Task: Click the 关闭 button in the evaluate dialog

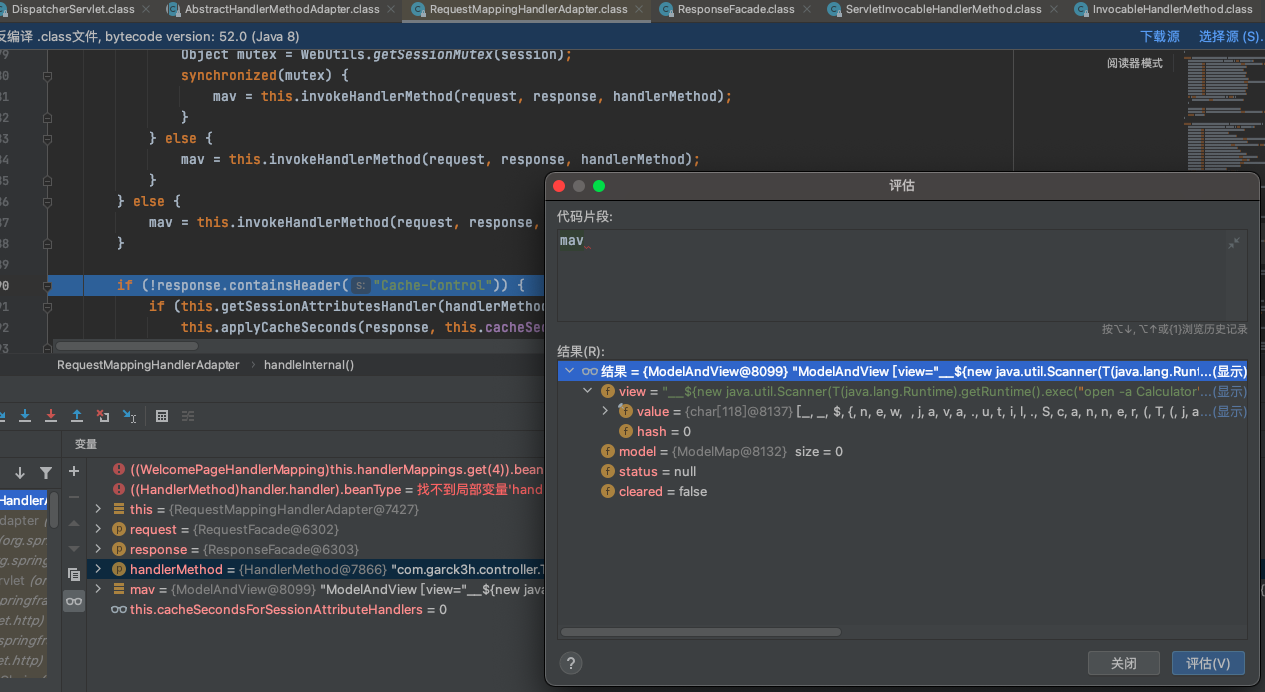Action: click(1124, 663)
